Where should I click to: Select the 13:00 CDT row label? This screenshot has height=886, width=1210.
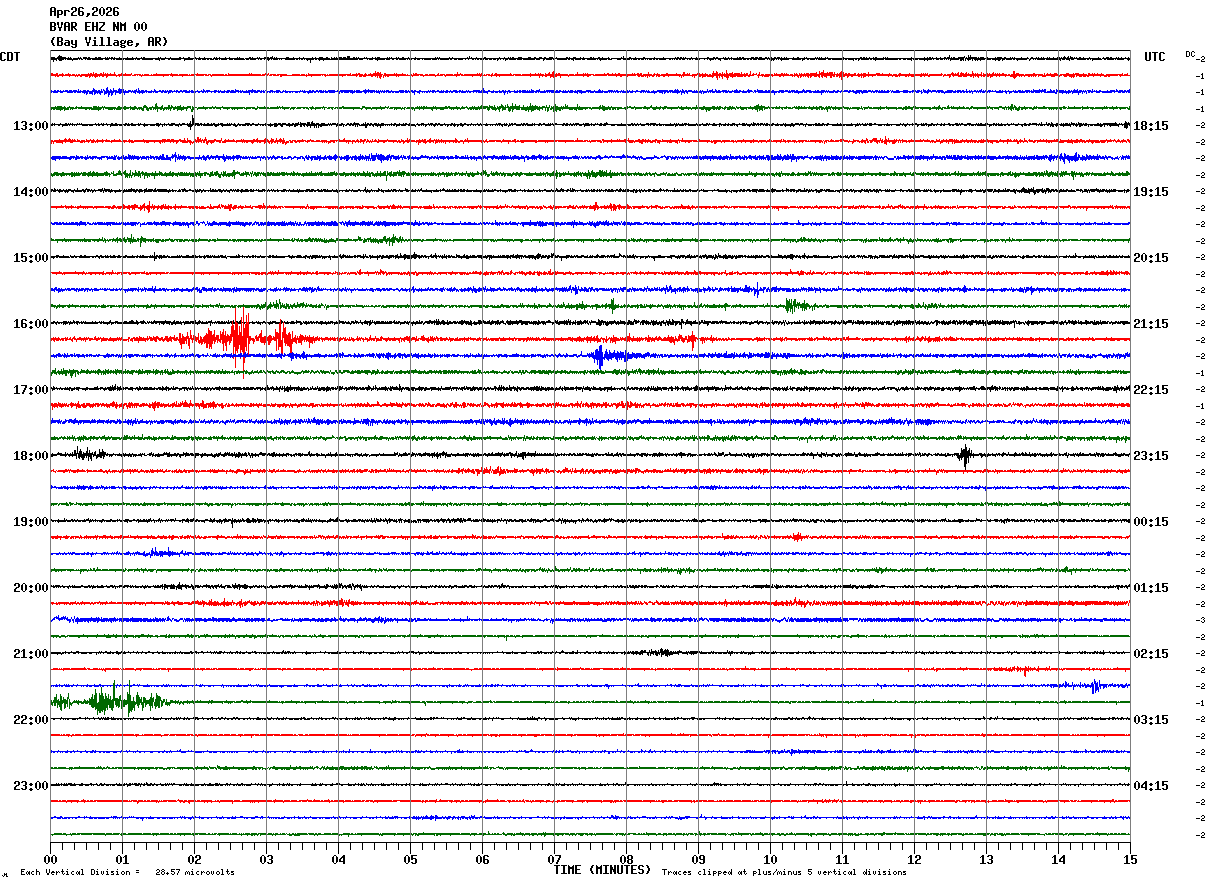pos(31,126)
